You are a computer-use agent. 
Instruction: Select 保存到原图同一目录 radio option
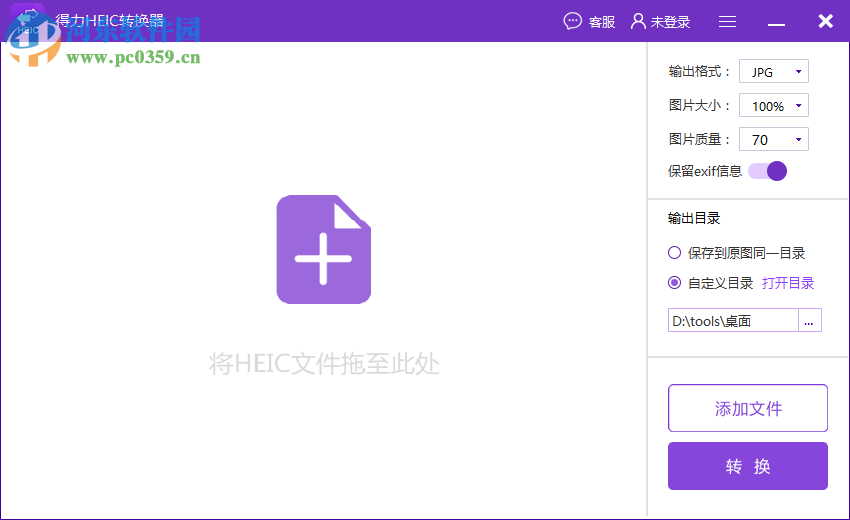coord(674,253)
